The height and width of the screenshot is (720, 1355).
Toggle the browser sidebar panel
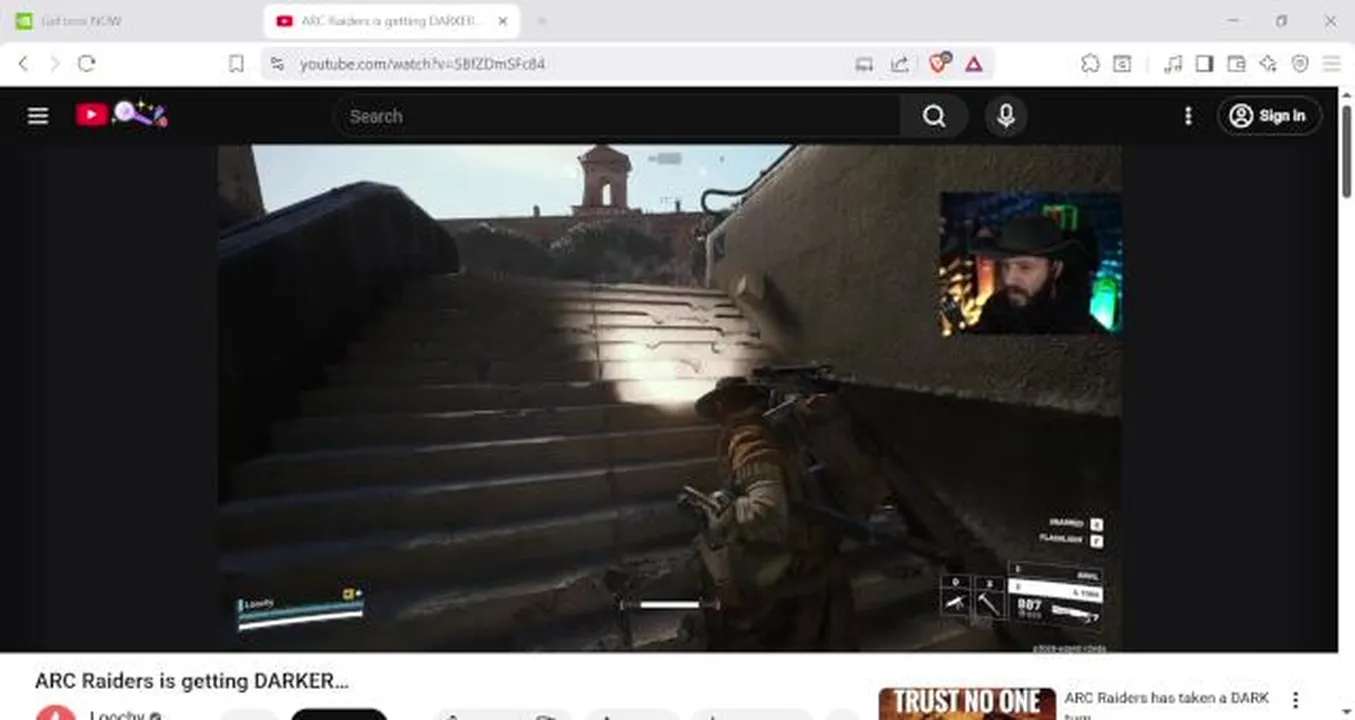point(1204,64)
